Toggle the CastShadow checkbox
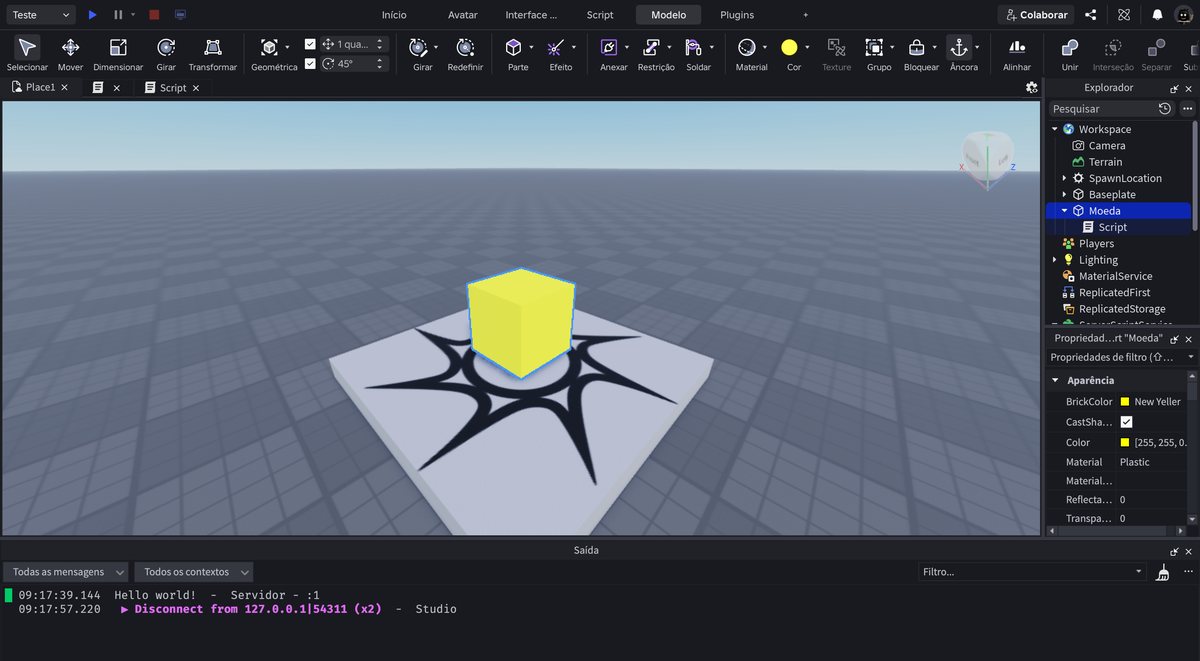Viewport: 1200px width, 661px height. [1126, 422]
